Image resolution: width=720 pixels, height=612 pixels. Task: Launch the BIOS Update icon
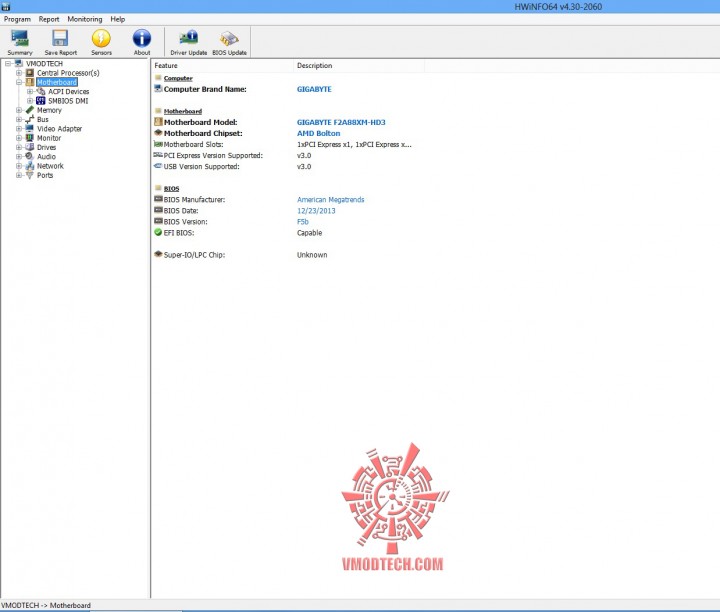coord(229,39)
